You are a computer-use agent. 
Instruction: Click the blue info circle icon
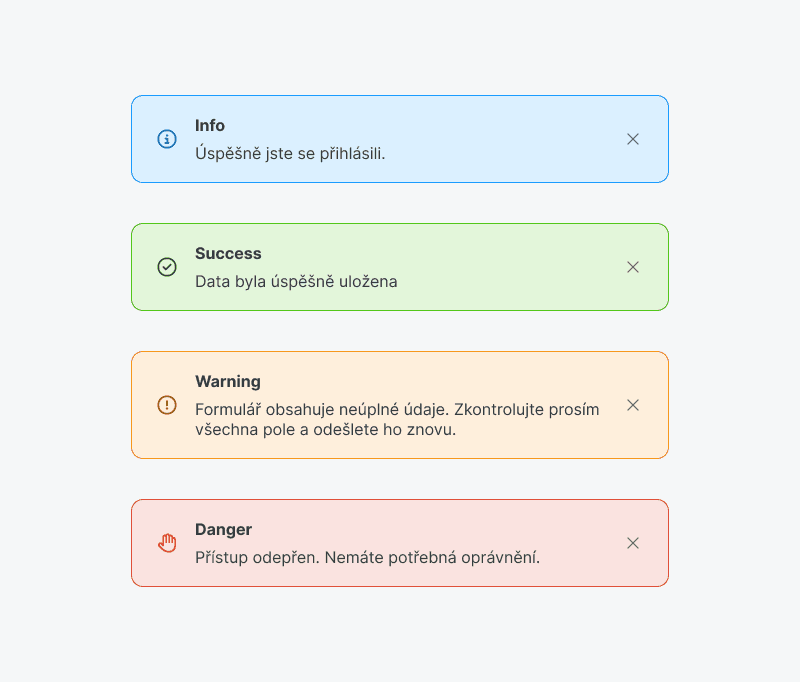[x=167, y=139]
